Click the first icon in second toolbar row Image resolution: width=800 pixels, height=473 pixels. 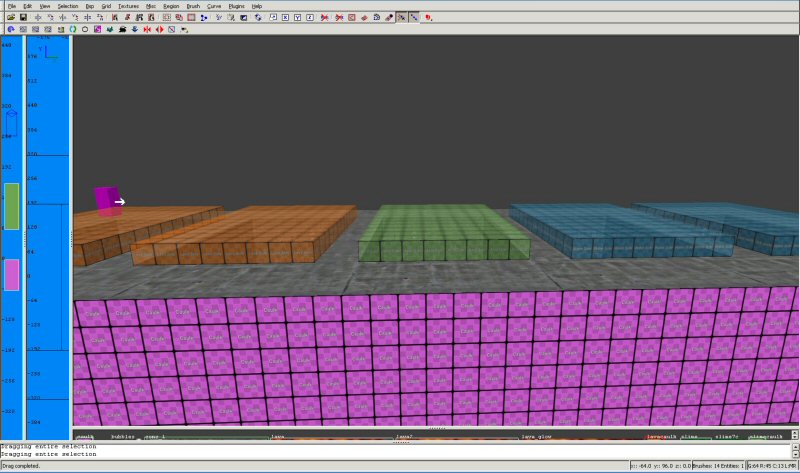pyautogui.click(x=9, y=30)
